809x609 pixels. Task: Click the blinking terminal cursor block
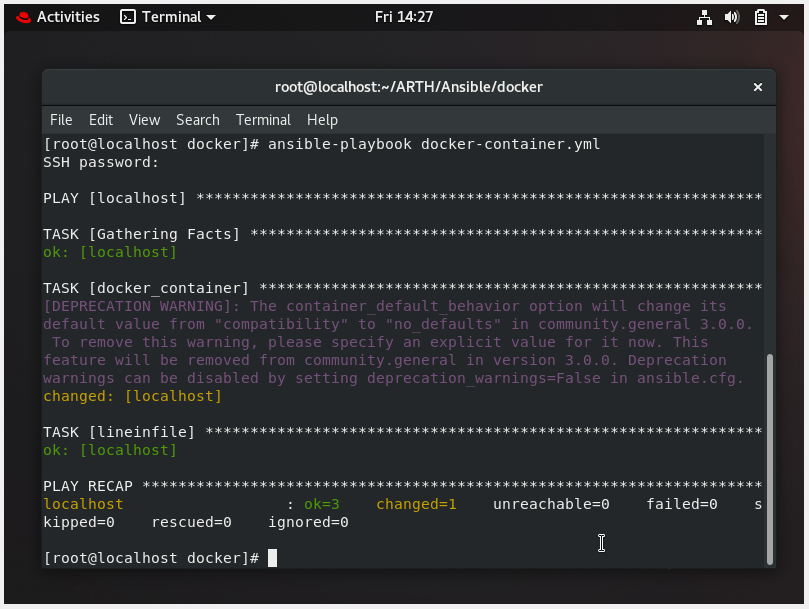[x=272, y=558]
